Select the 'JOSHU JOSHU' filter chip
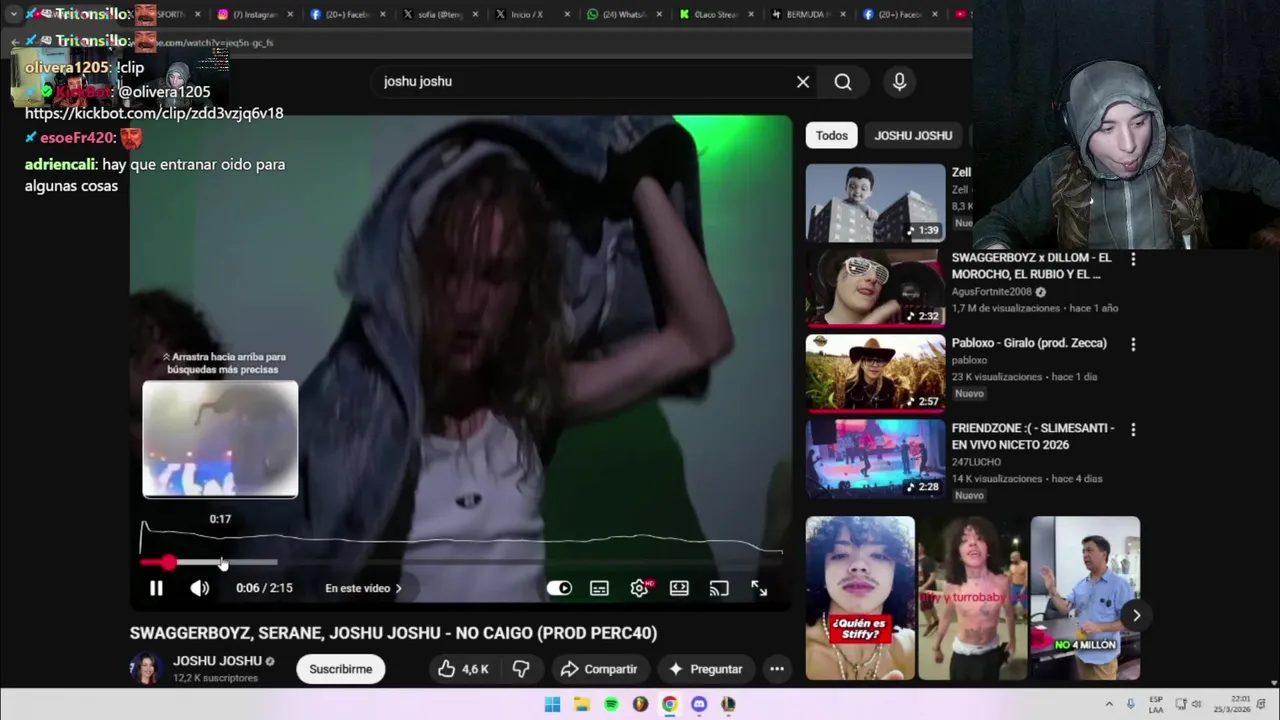 coord(913,135)
